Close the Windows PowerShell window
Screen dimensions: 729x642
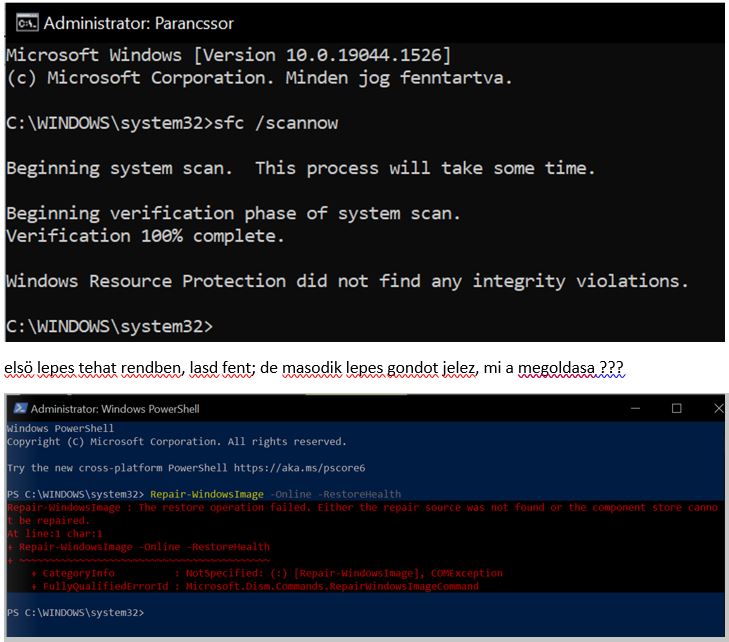[x=716, y=409]
